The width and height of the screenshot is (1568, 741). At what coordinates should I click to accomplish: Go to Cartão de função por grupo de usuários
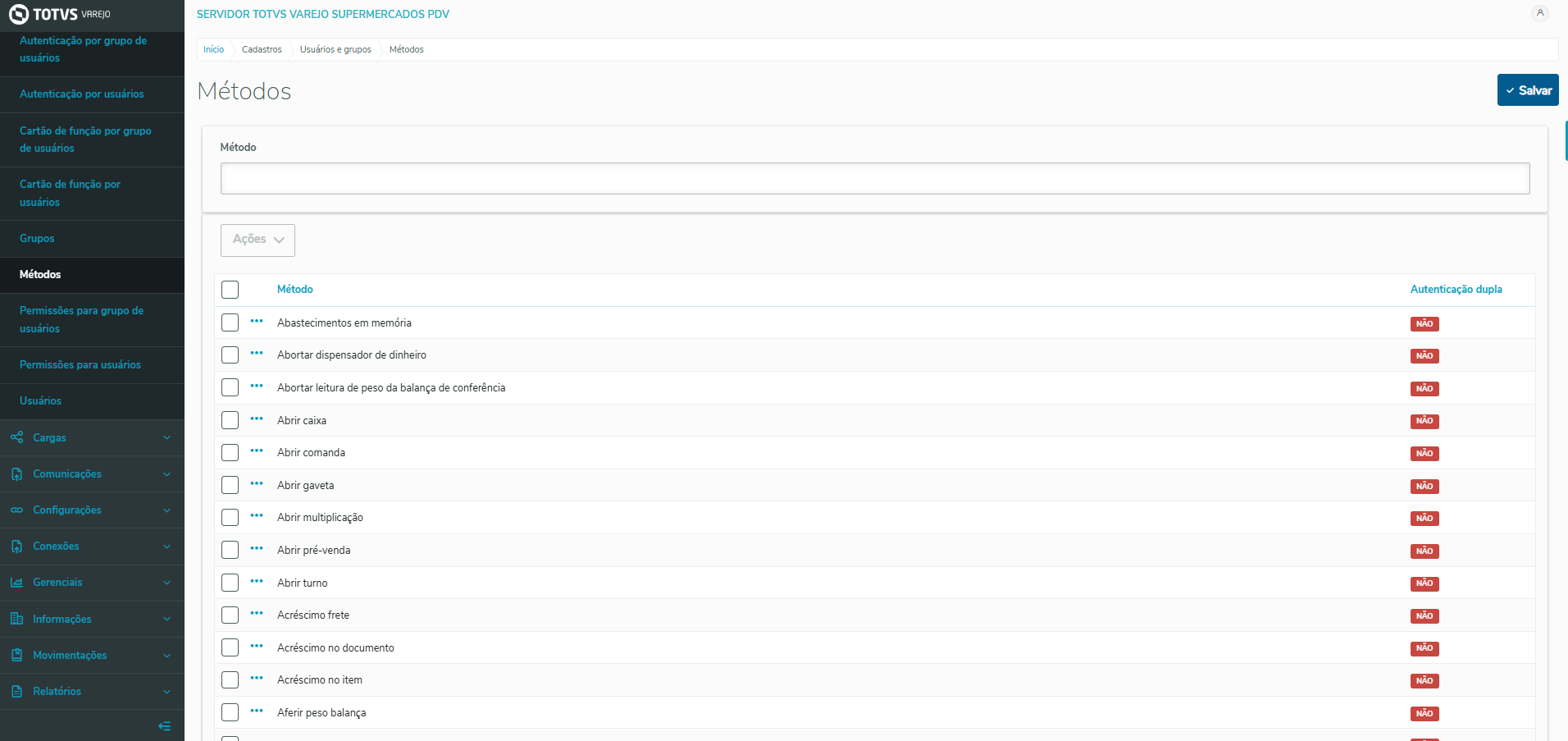(85, 140)
